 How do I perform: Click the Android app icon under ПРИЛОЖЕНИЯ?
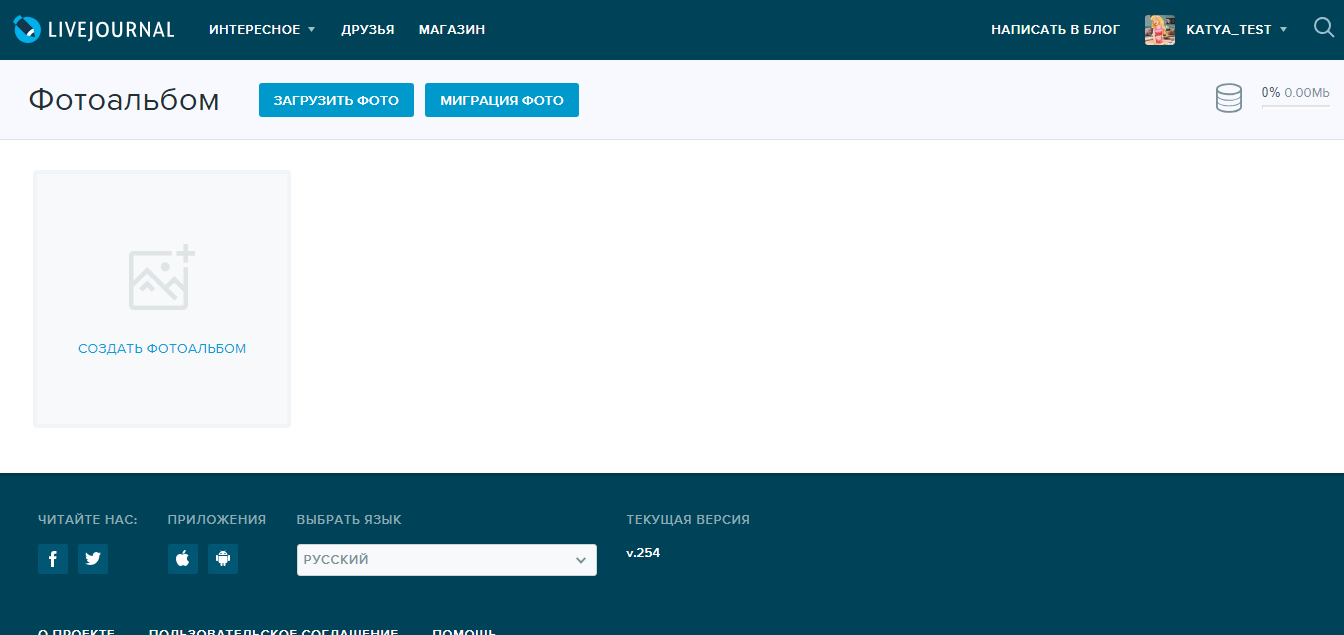pos(222,558)
